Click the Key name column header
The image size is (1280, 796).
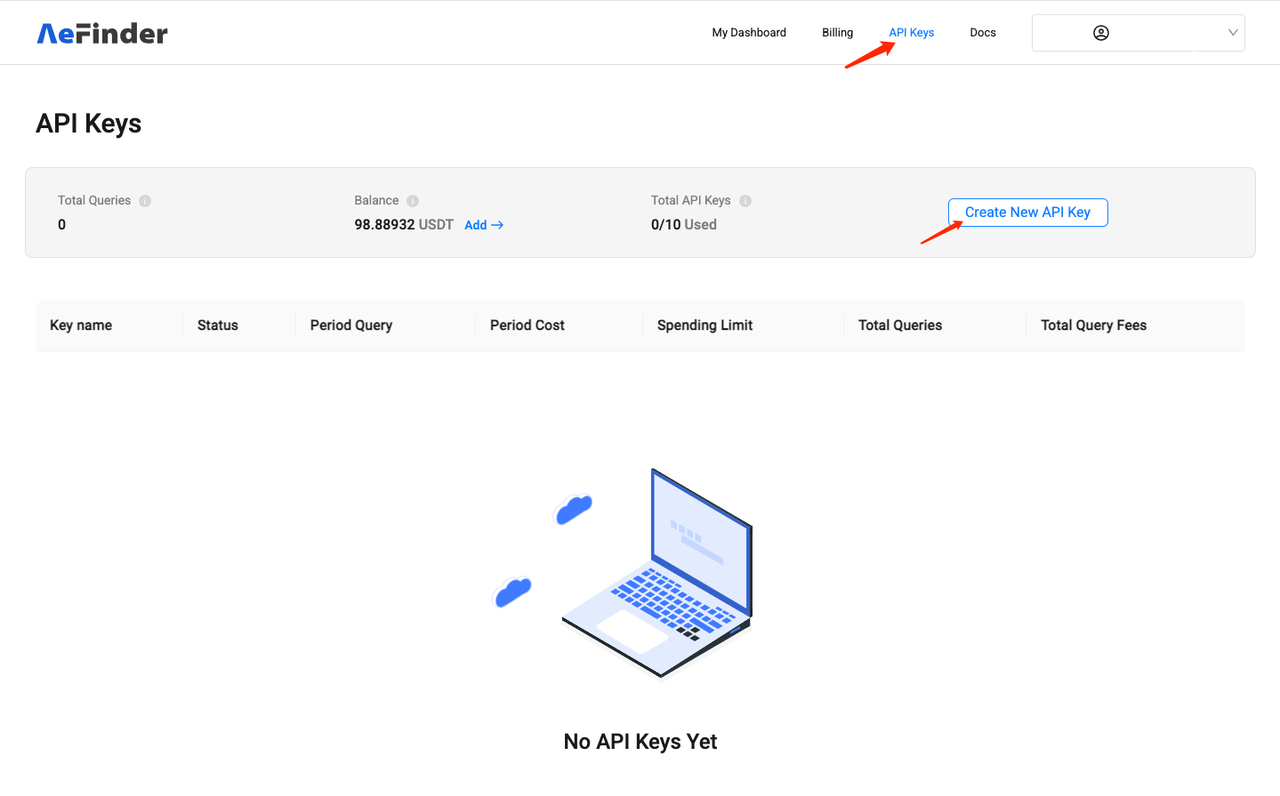[x=83, y=325]
